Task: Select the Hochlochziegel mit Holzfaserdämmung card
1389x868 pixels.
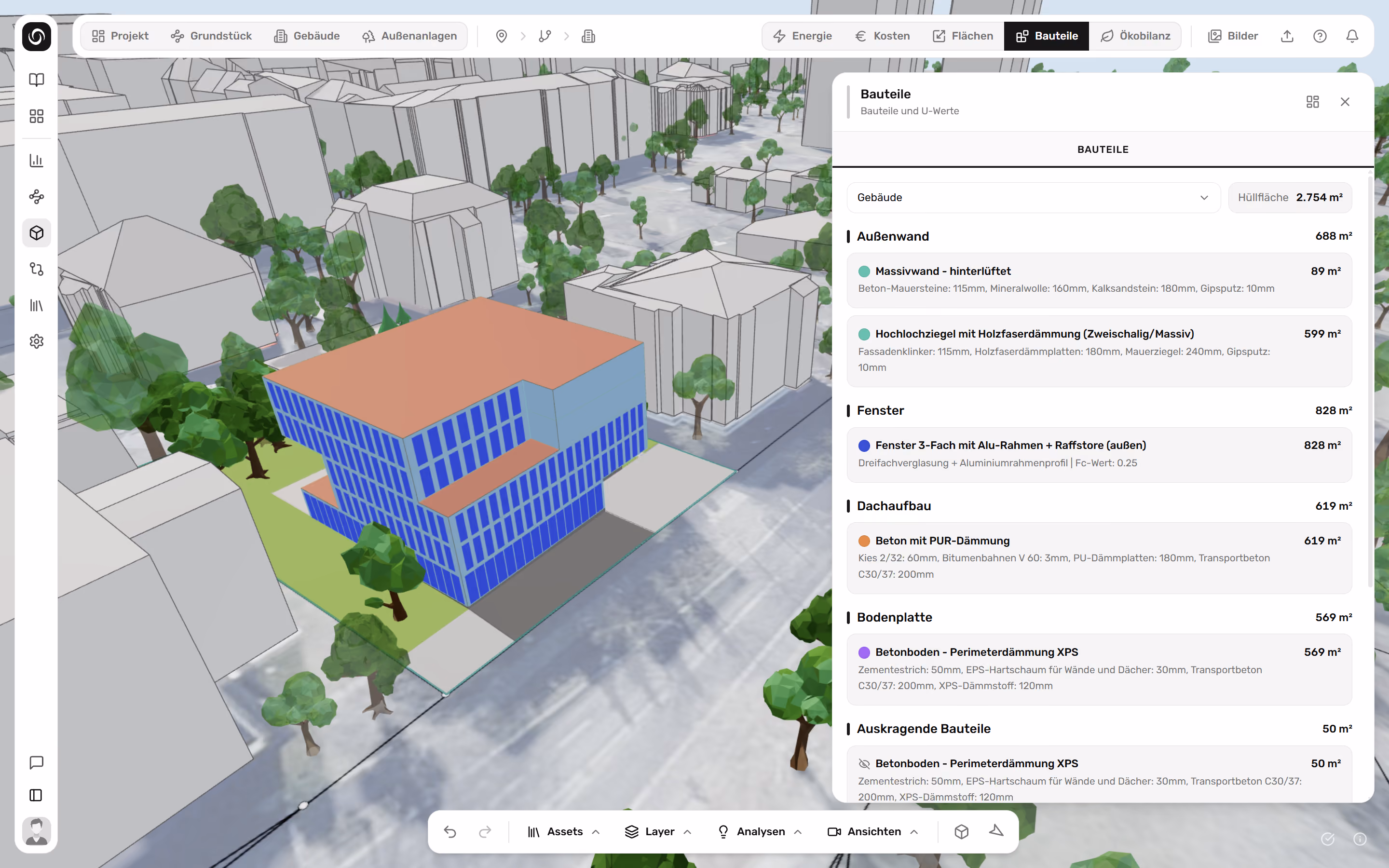Action: tap(1099, 351)
